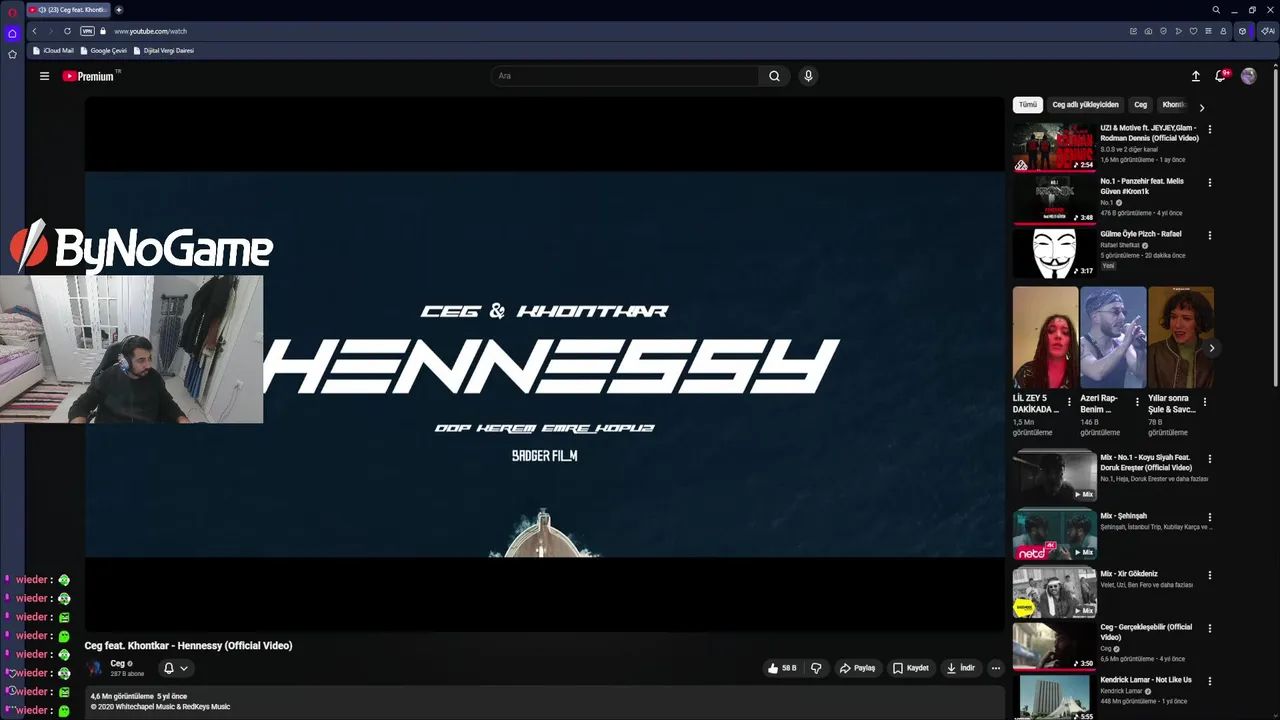Image resolution: width=1280 pixels, height=720 pixels.
Task: Open options menu for Xir Gökdeniz mix
Action: 1209,575
